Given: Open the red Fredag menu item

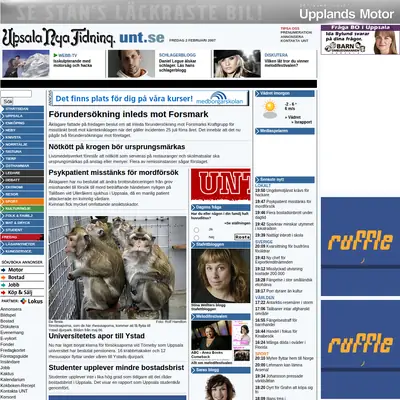Looking at the screenshot, I should coord(22,237).
